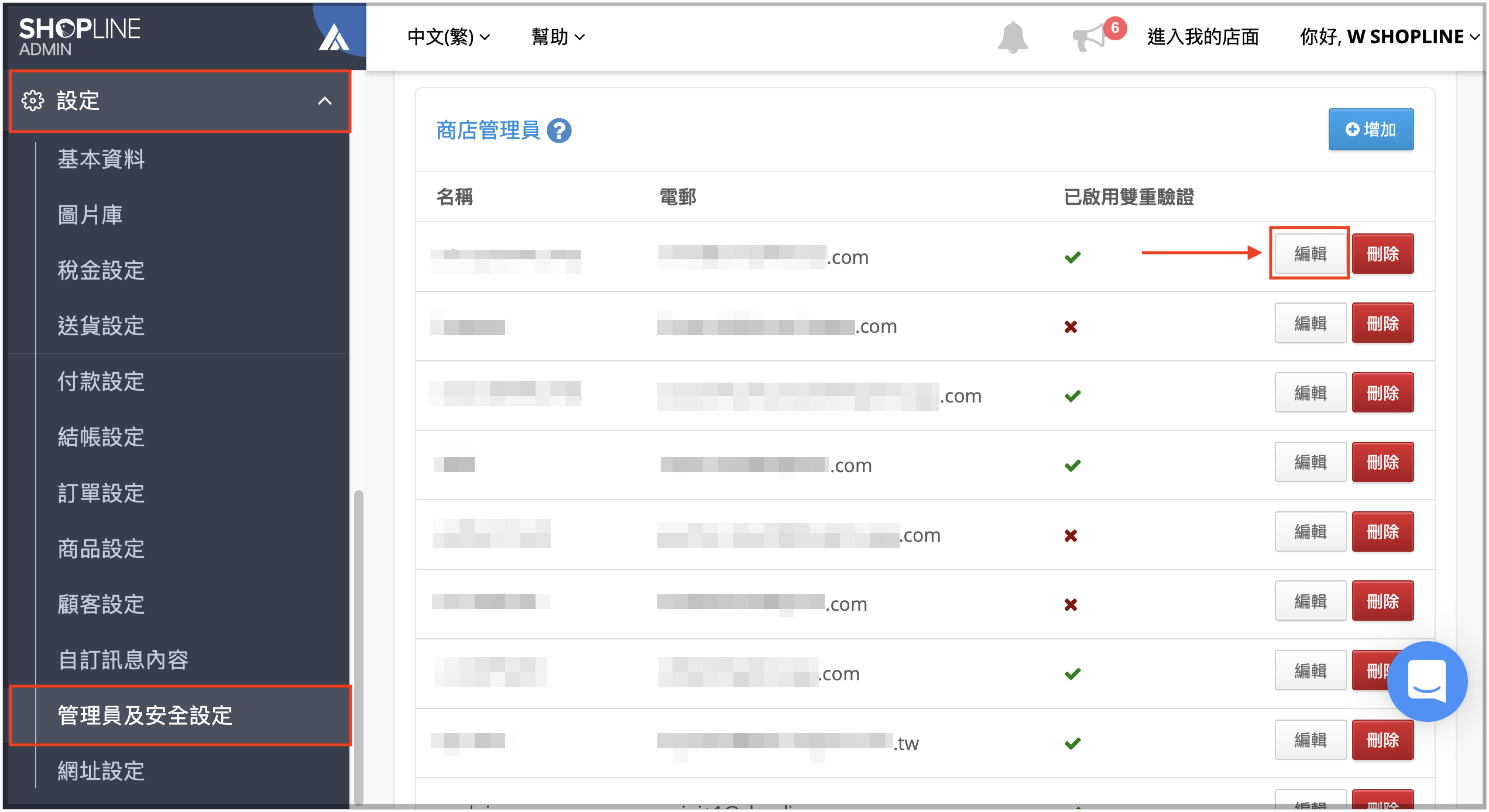Viewport: 1489px width, 812px height.
Task: Go to 付款設定 settings
Action: point(101,381)
